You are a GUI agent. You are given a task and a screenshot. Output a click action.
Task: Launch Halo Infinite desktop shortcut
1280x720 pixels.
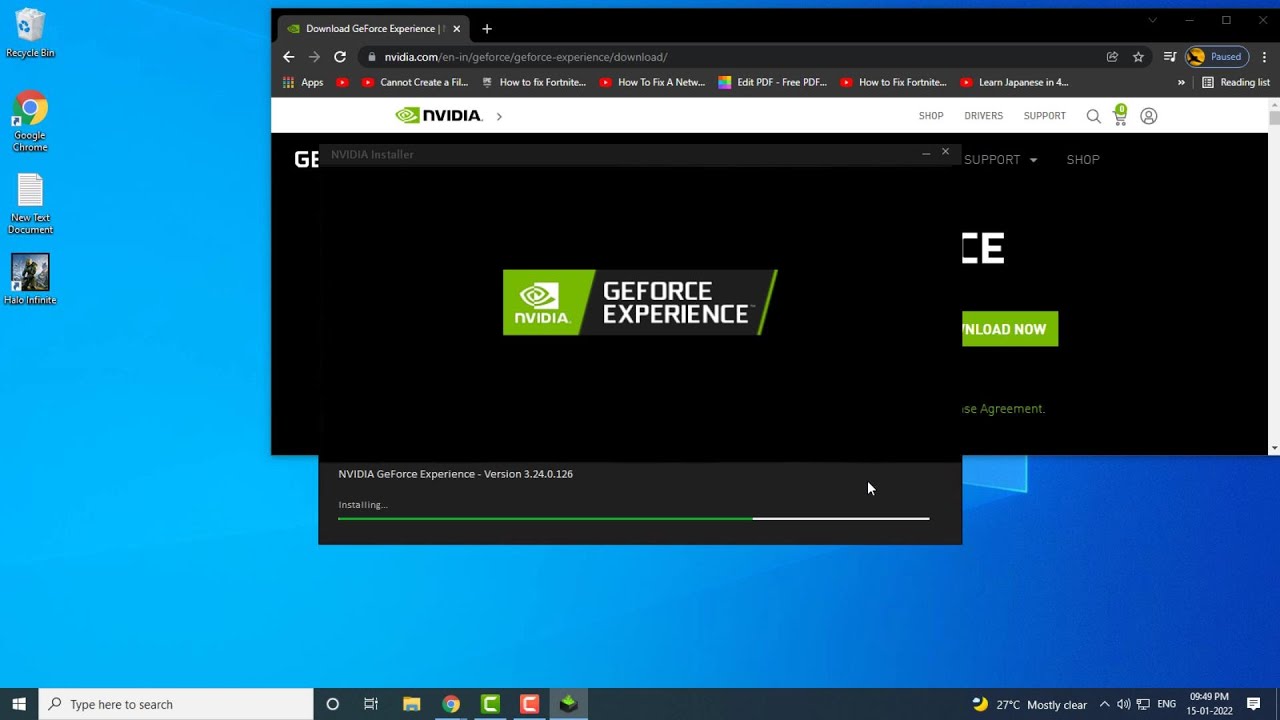[x=30, y=279]
